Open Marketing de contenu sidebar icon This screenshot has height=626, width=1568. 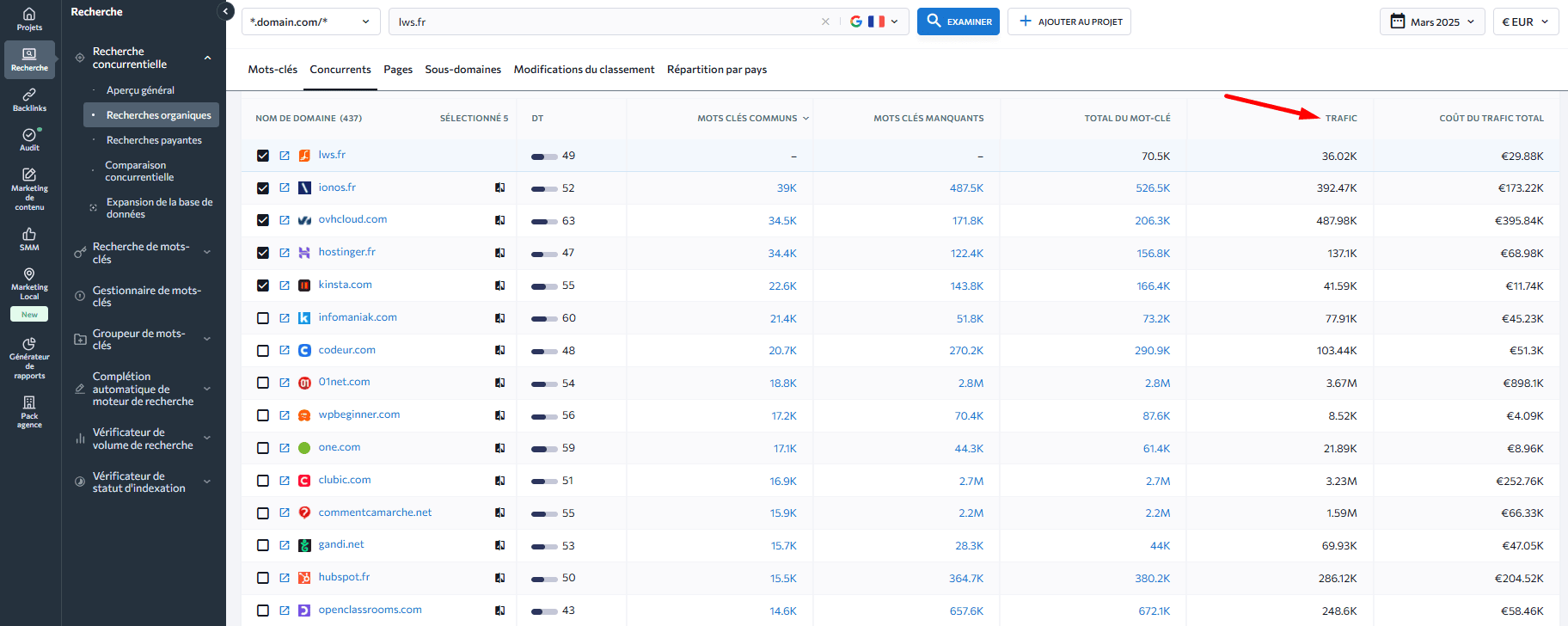click(29, 189)
